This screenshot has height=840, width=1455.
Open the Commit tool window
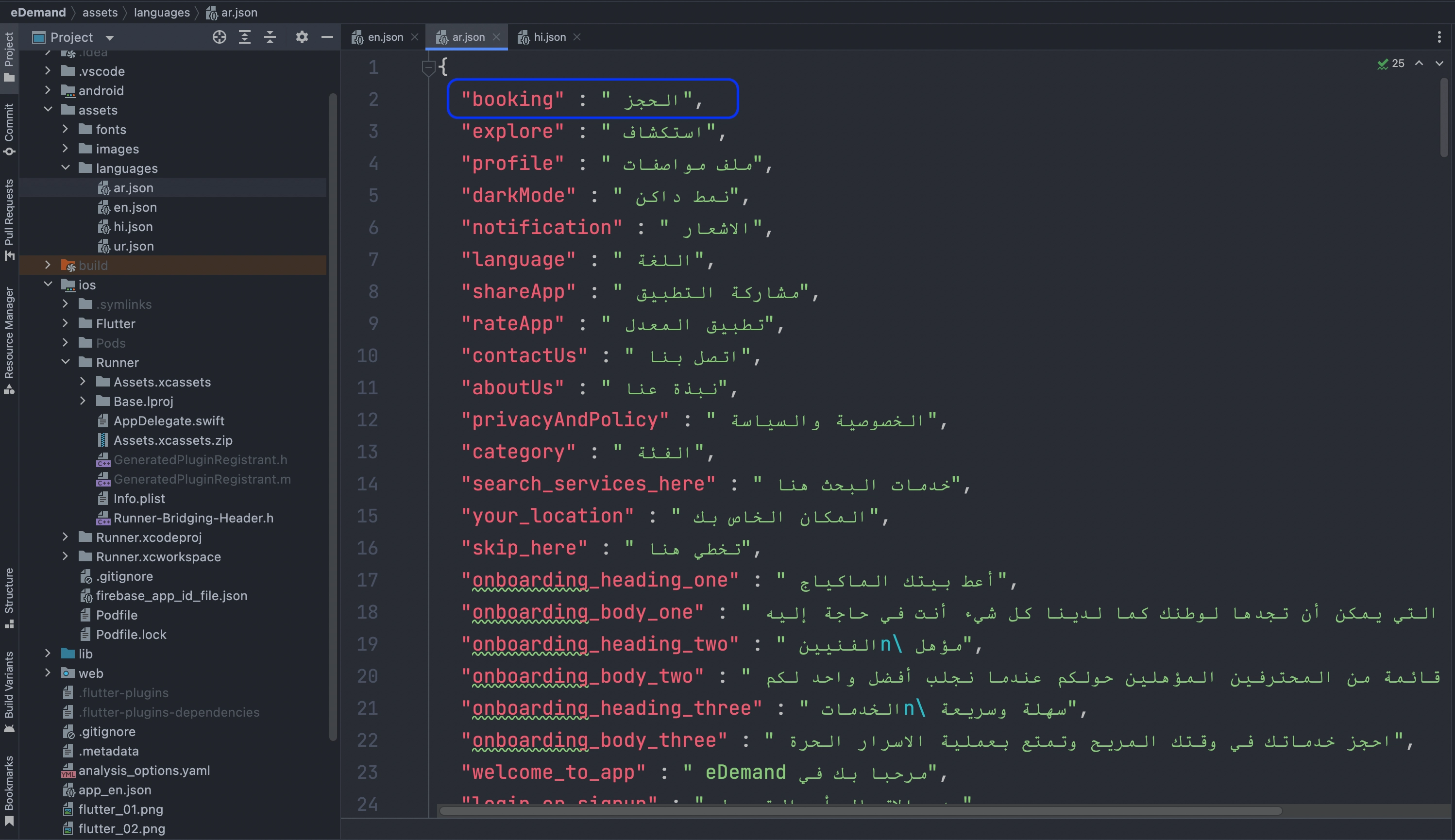click(x=9, y=129)
